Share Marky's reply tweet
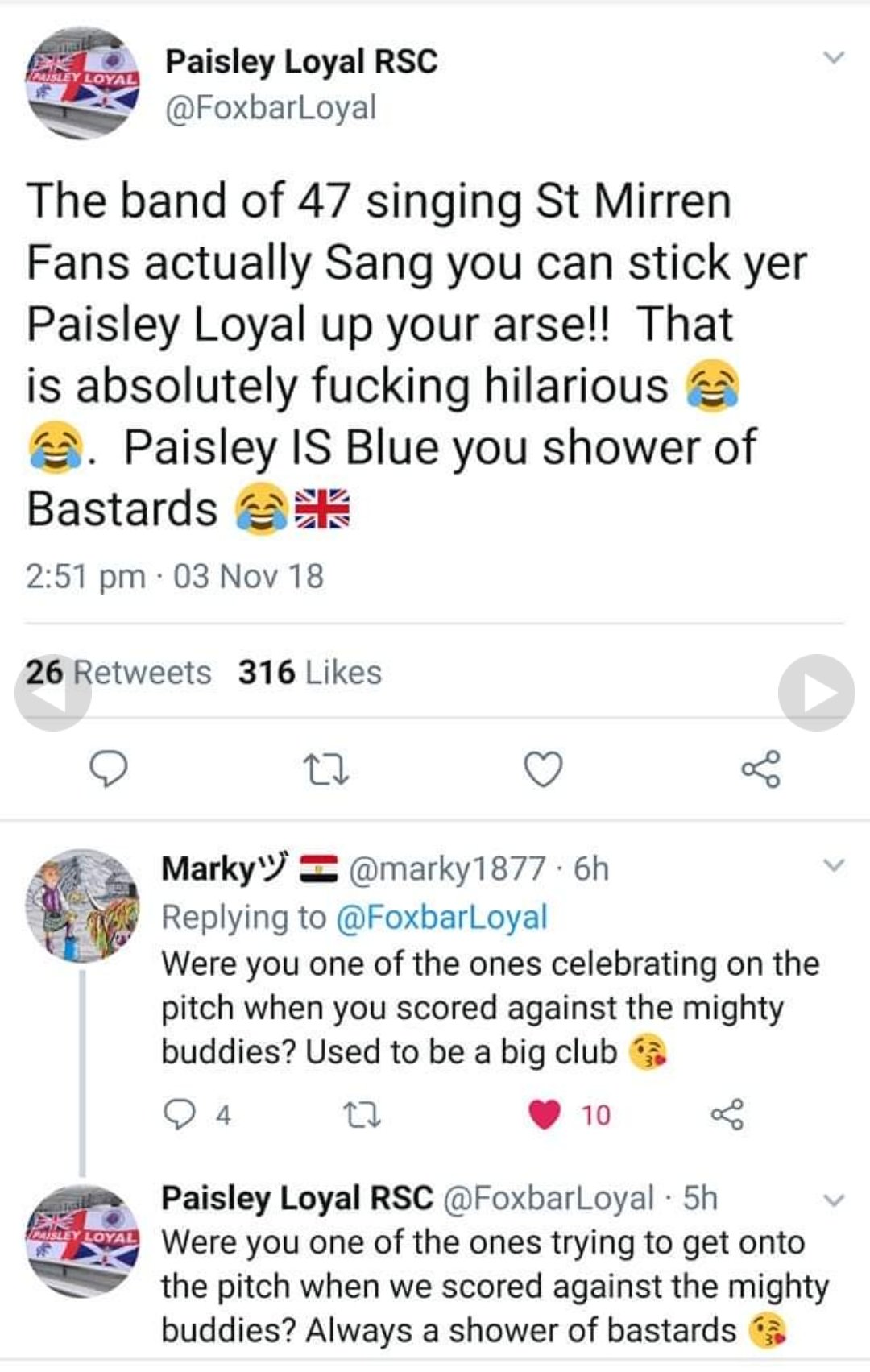Image resolution: width=870 pixels, height=1372 pixels. (x=727, y=1114)
